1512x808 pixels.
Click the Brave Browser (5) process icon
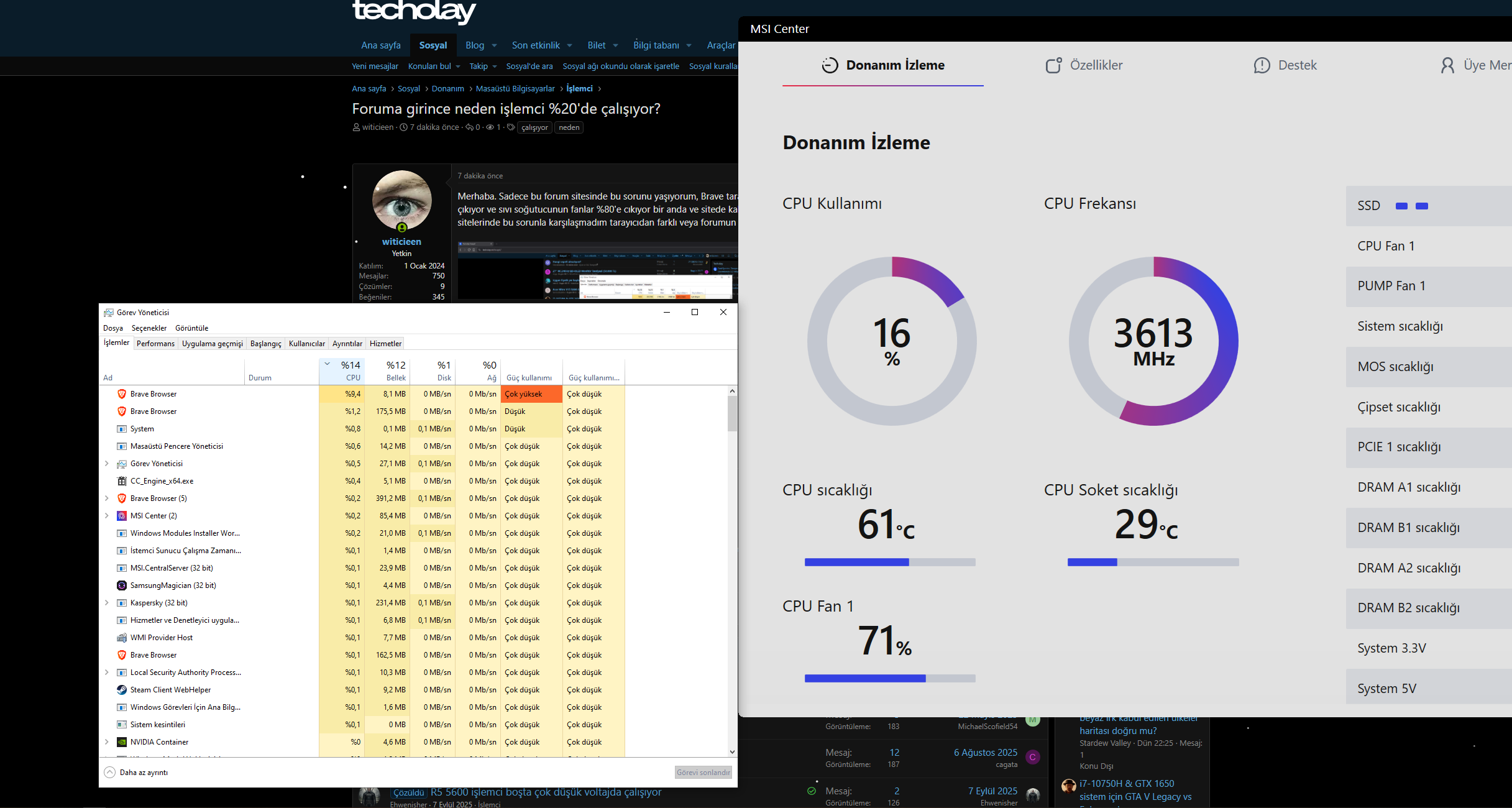pos(122,498)
